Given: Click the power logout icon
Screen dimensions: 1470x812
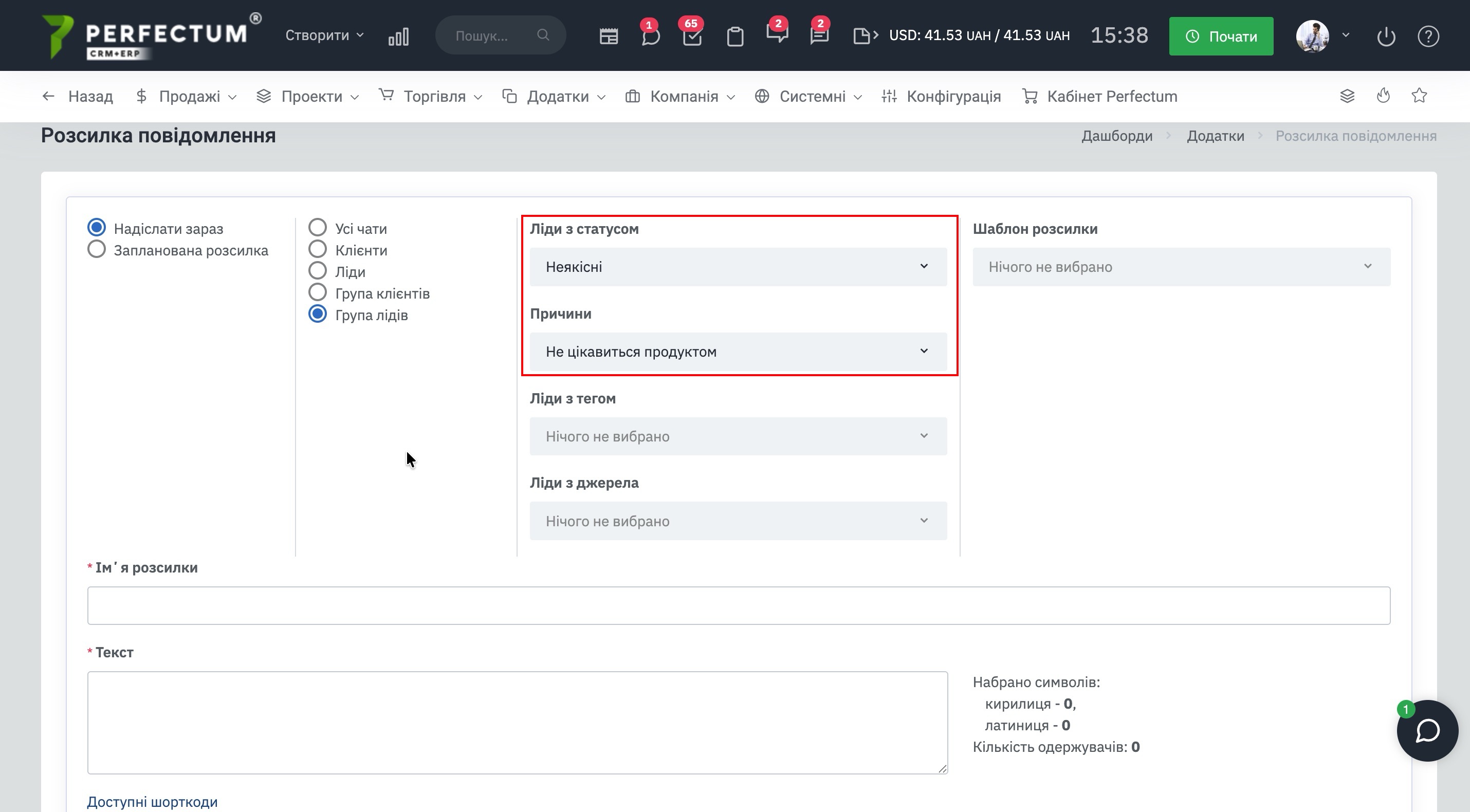Looking at the screenshot, I should (x=1386, y=36).
